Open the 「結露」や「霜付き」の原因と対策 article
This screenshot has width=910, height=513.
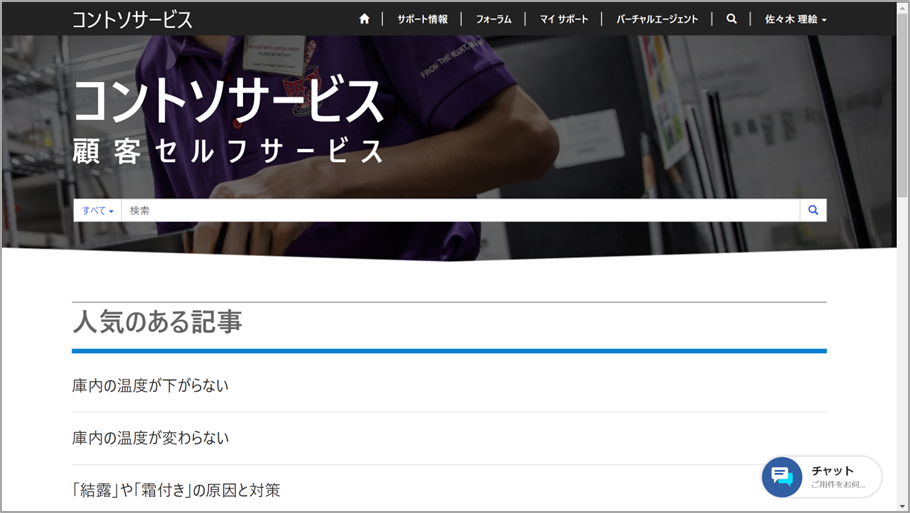[x=176, y=490]
